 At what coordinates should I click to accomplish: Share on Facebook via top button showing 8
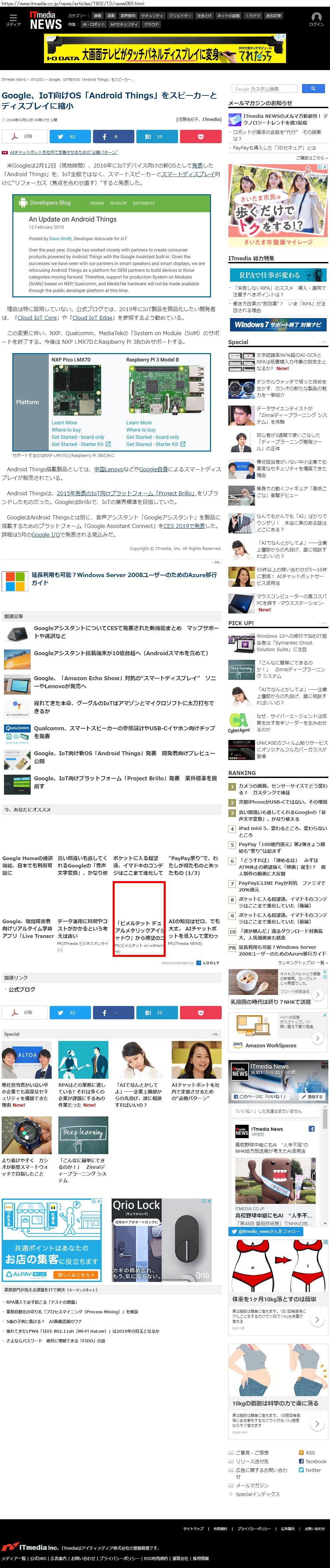[x=114, y=137]
